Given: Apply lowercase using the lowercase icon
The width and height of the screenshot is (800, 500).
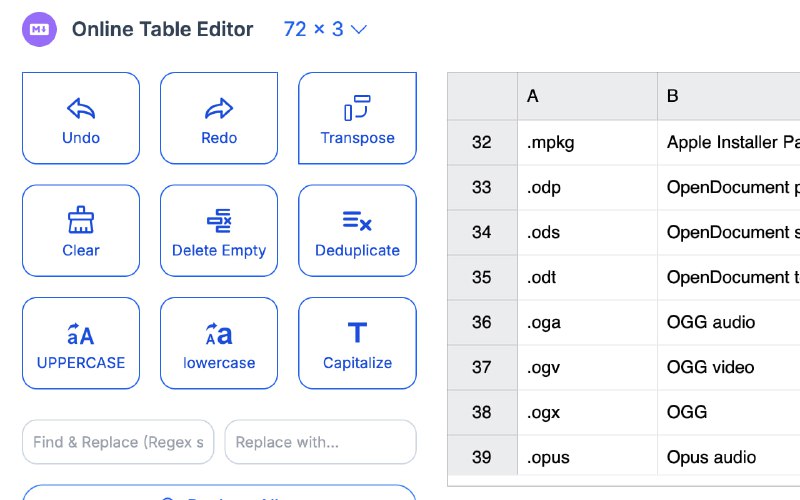Looking at the screenshot, I should pos(219,333).
